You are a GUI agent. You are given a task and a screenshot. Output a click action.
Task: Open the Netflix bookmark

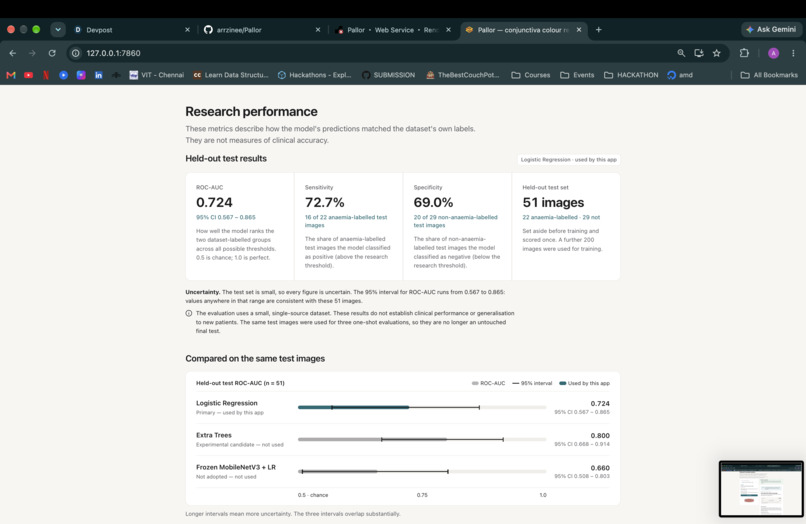pos(46,75)
